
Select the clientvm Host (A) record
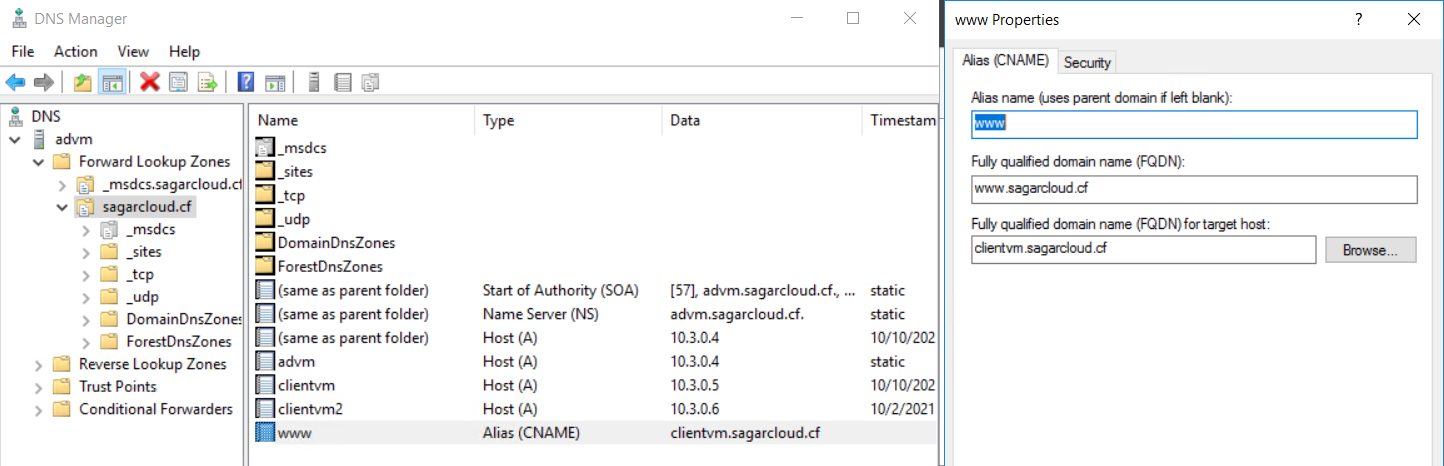coord(593,385)
